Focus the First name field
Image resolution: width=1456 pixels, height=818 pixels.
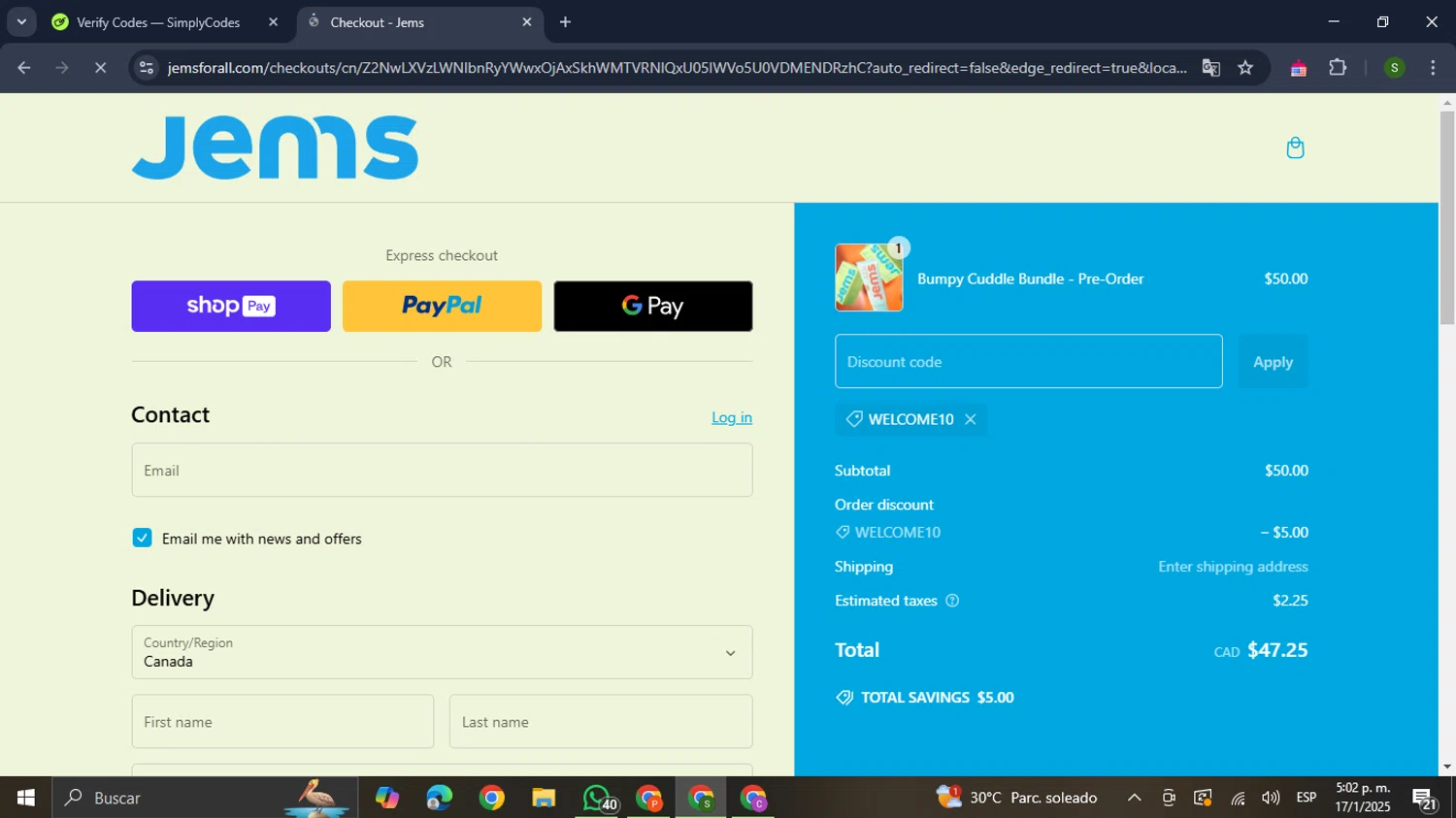282,722
